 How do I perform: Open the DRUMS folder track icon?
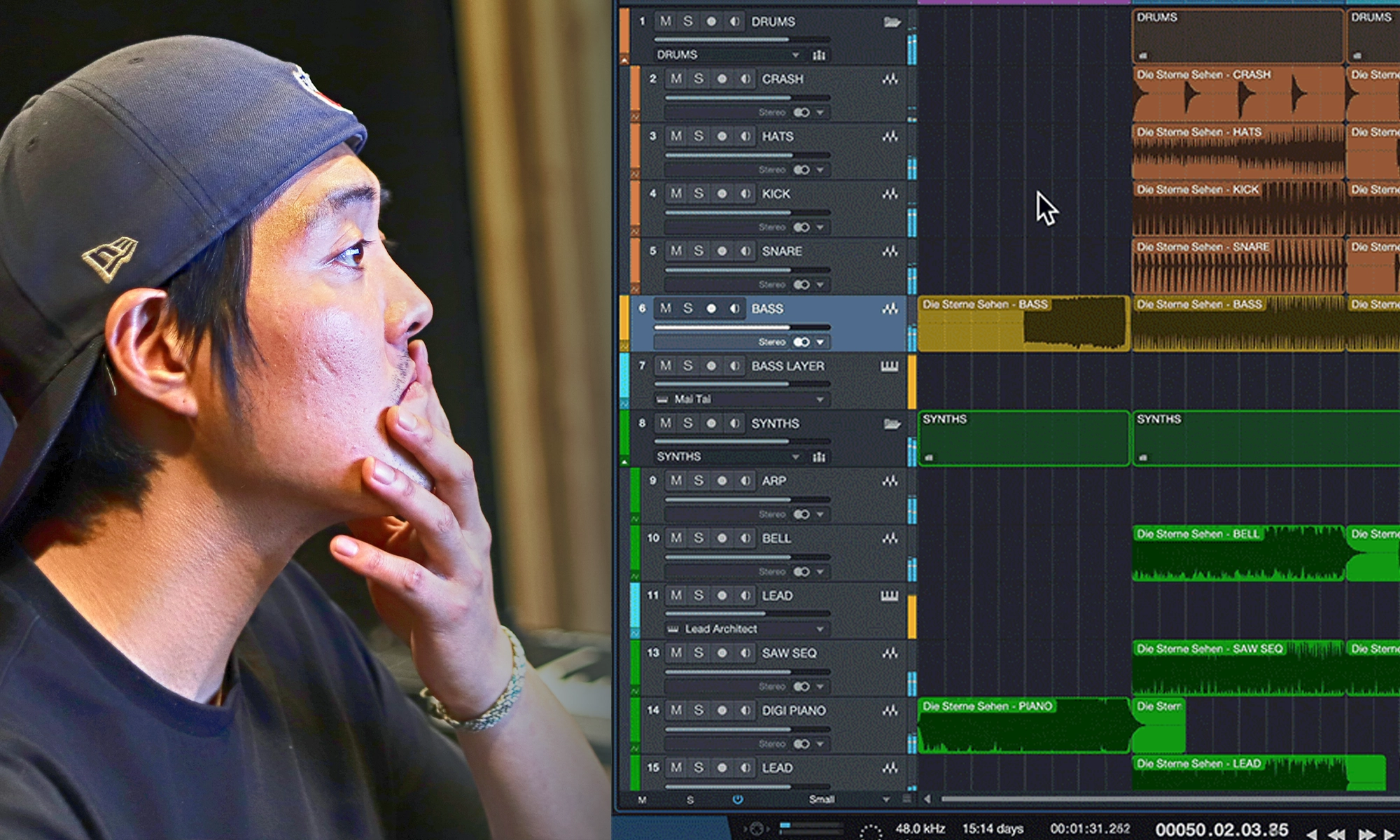coord(891,22)
